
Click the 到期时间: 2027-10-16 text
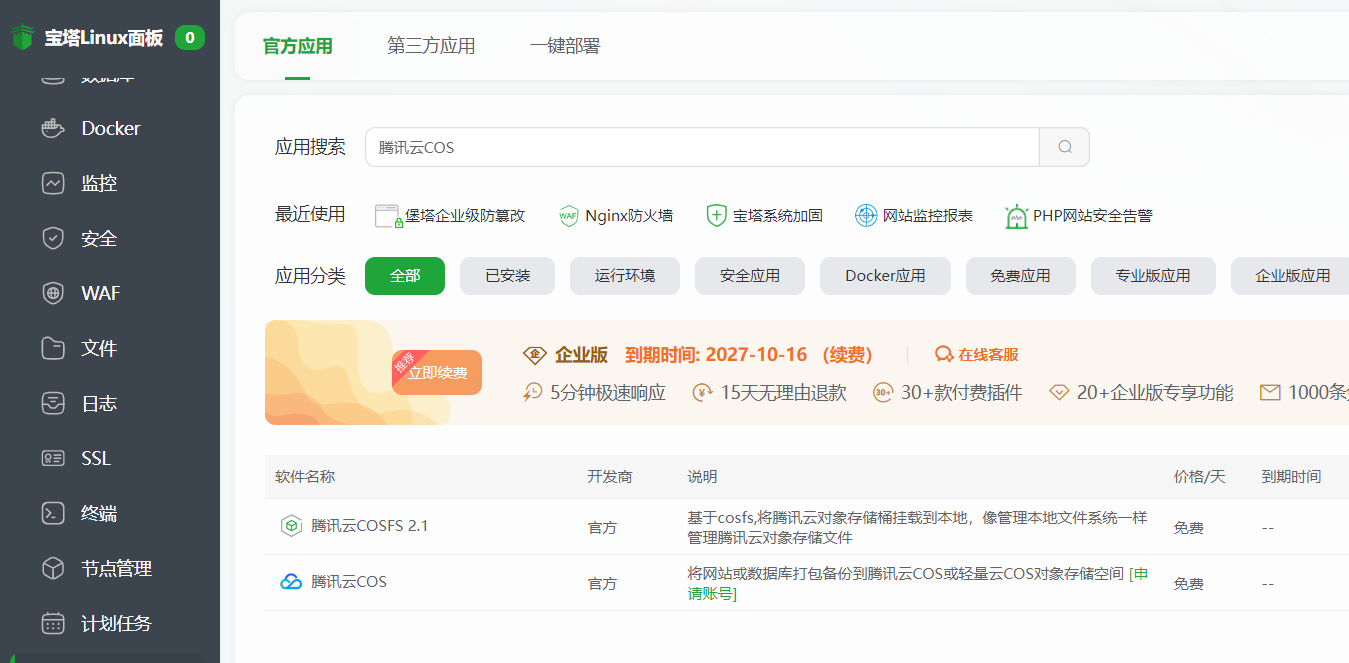(x=716, y=355)
